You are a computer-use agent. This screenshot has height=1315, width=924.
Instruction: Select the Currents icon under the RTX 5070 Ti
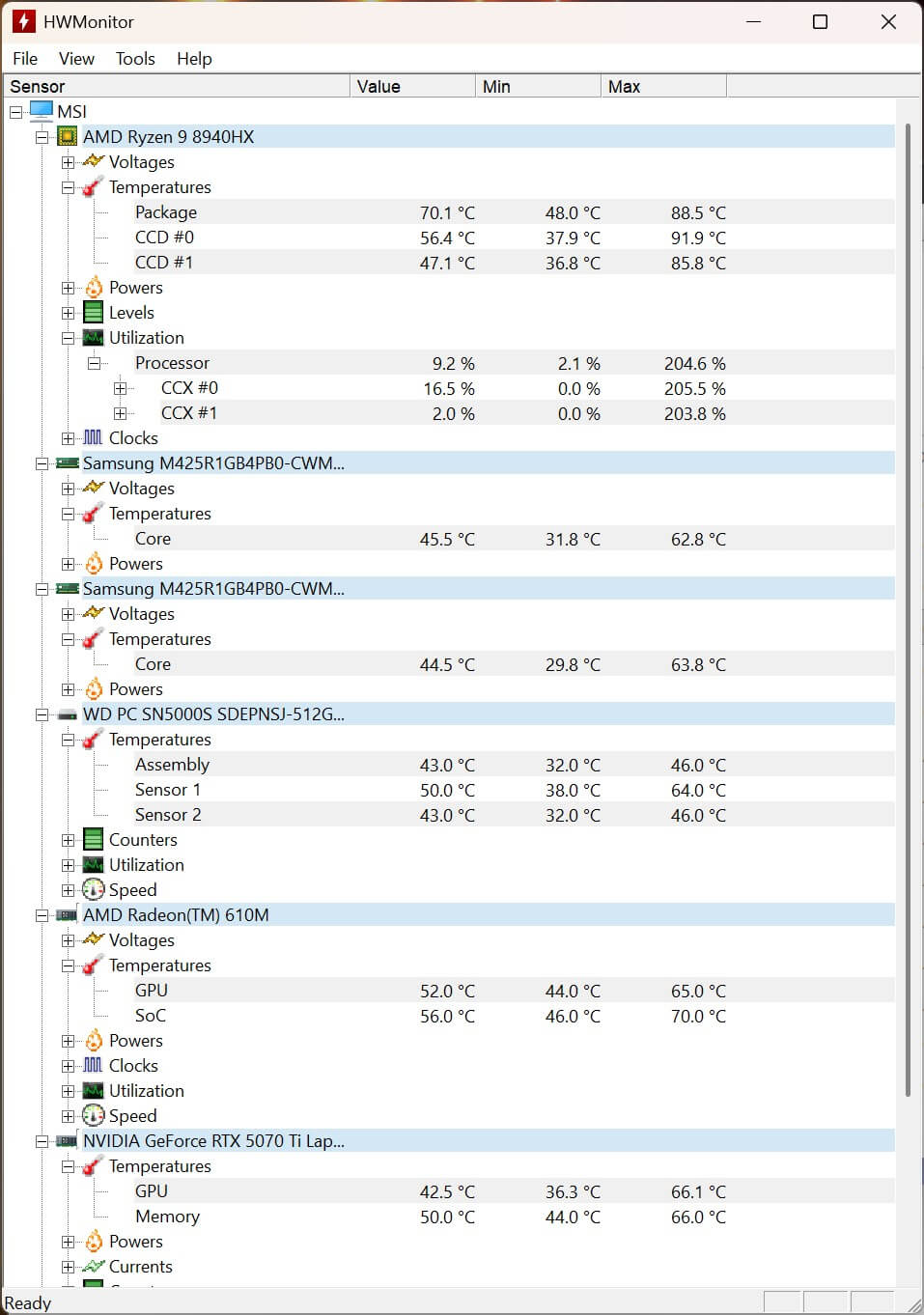coord(94,1266)
